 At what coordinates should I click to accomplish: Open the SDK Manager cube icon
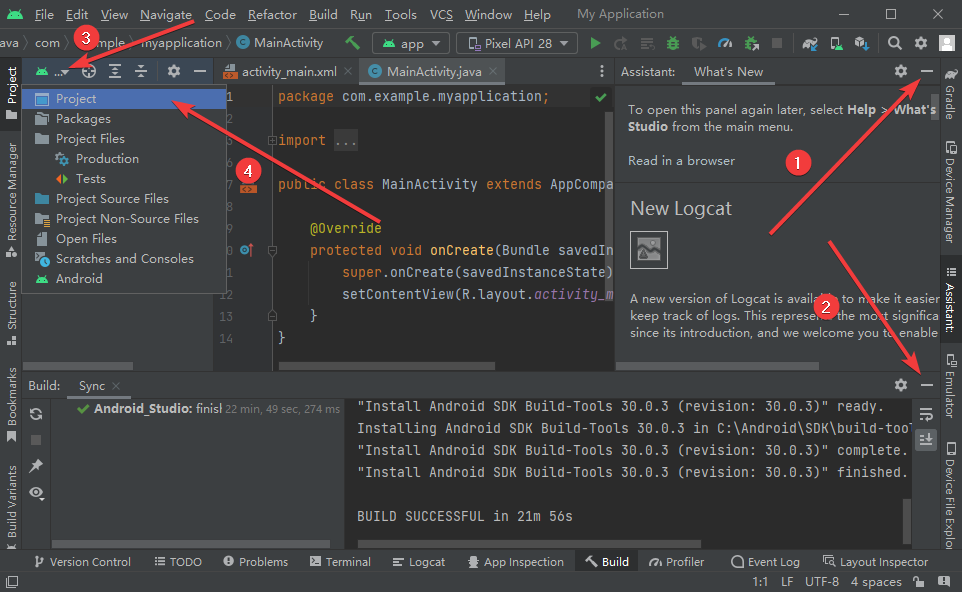point(861,43)
